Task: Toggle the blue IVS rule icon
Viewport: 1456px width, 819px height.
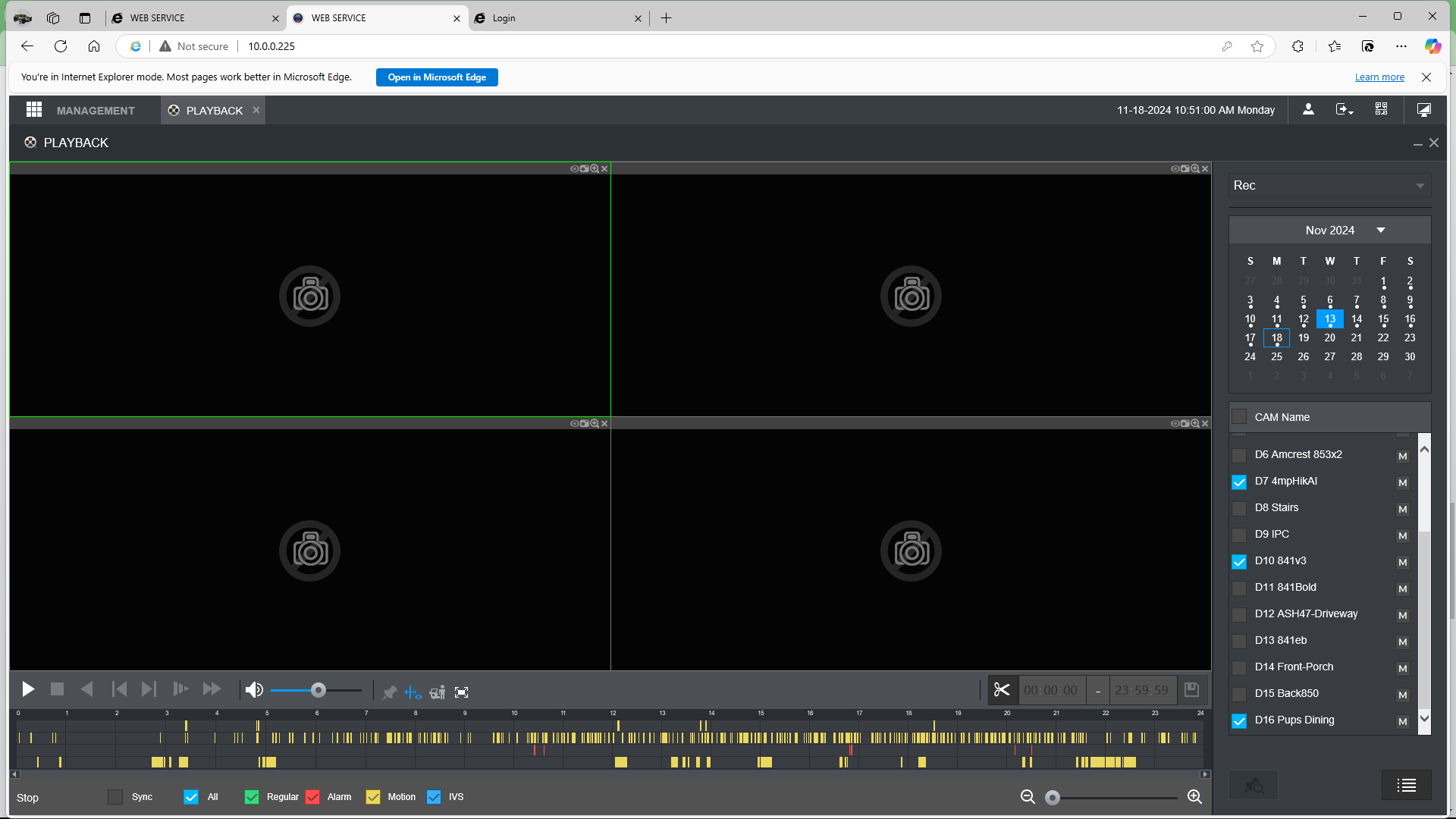Action: pyautogui.click(x=413, y=692)
